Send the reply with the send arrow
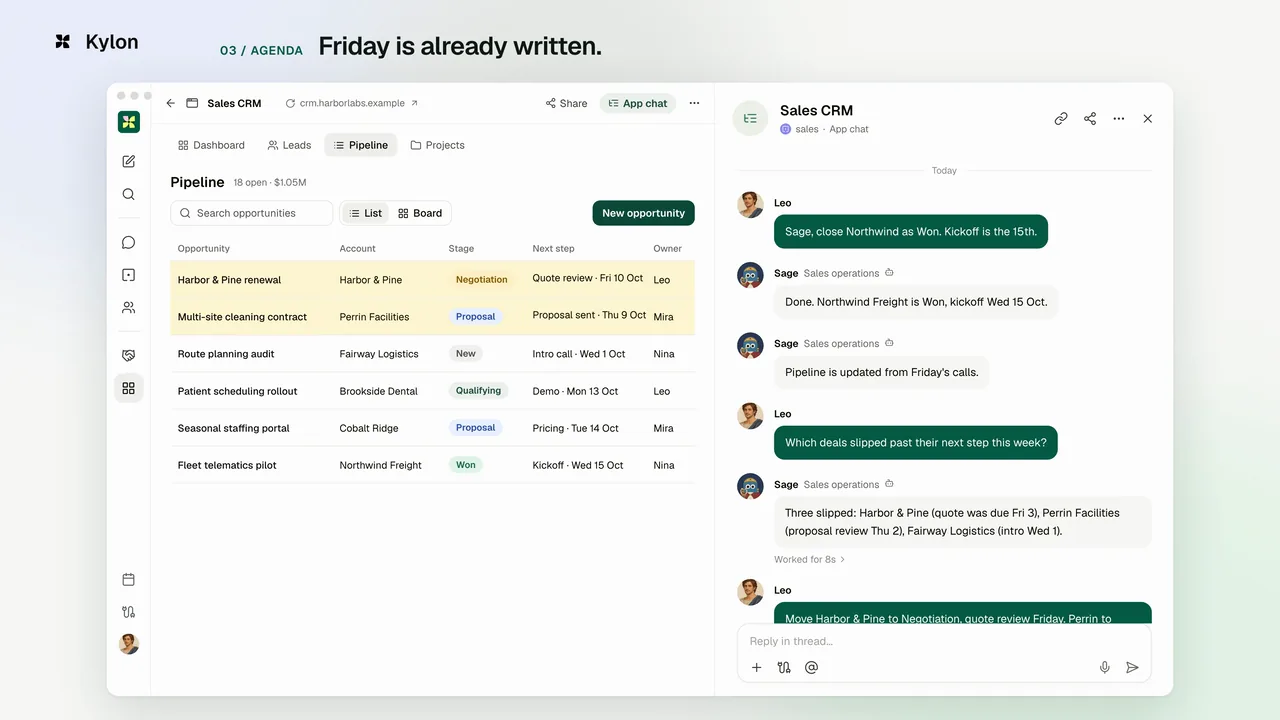Viewport: 1280px width, 720px height. click(x=1132, y=667)
